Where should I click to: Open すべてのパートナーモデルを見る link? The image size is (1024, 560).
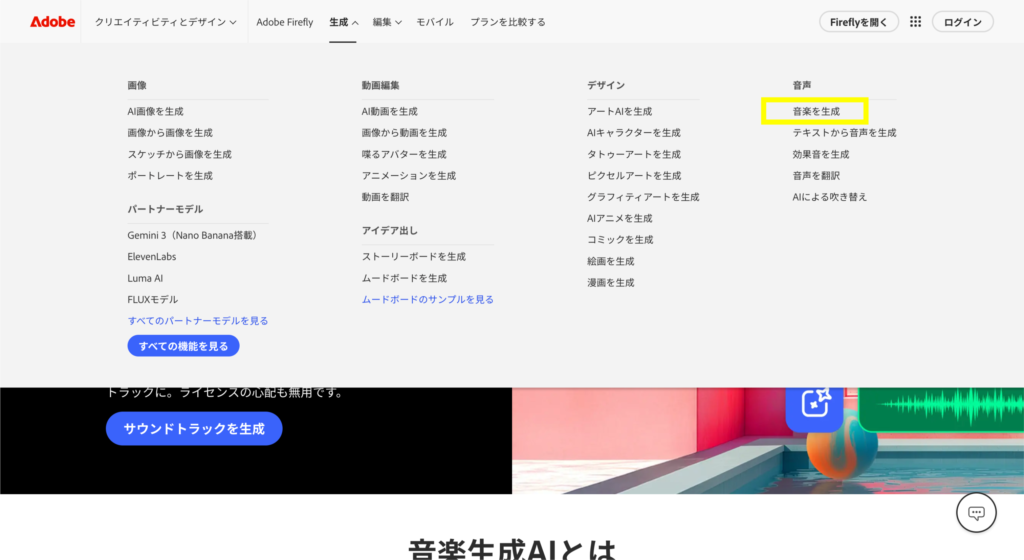tap(198, 321)
